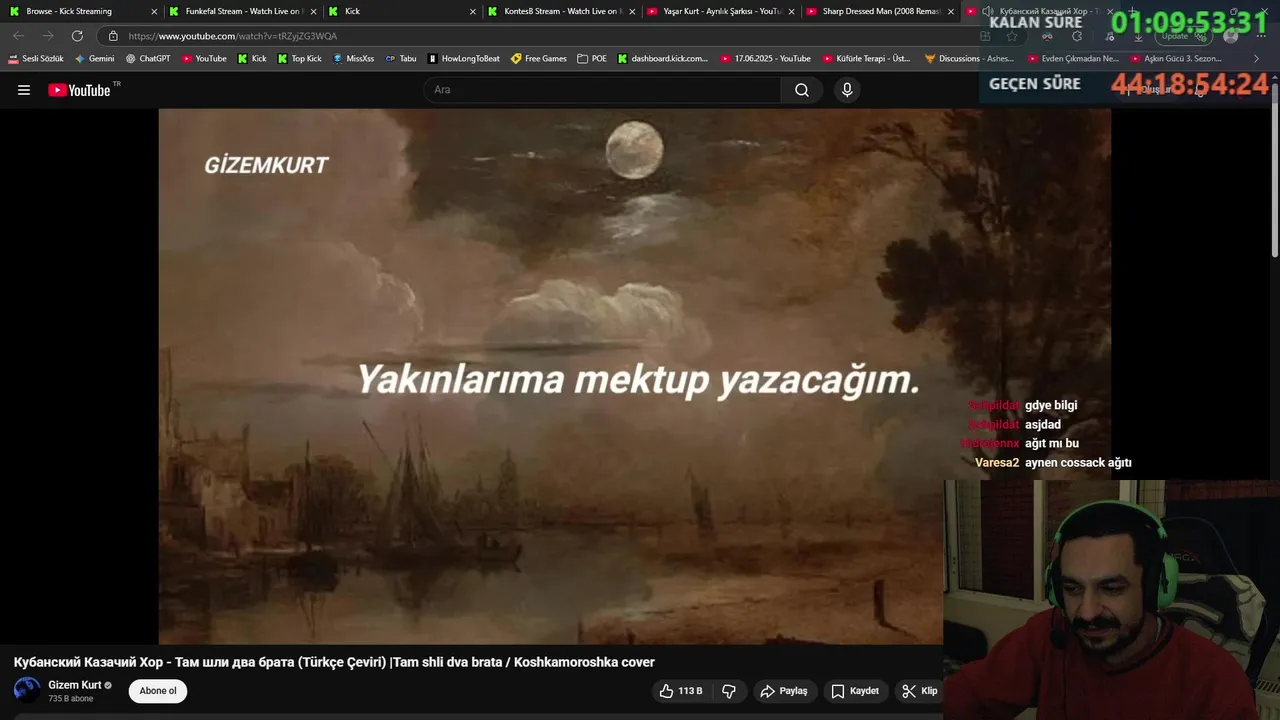Reload the page with browser refresh icon
Screen dimensions: 1280x720
77,36
